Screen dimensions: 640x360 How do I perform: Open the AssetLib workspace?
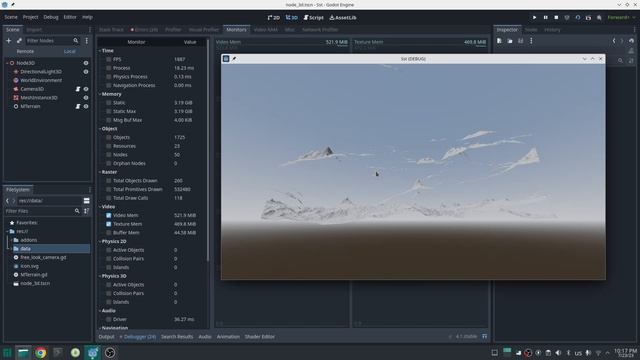click(x=343, y=18)
